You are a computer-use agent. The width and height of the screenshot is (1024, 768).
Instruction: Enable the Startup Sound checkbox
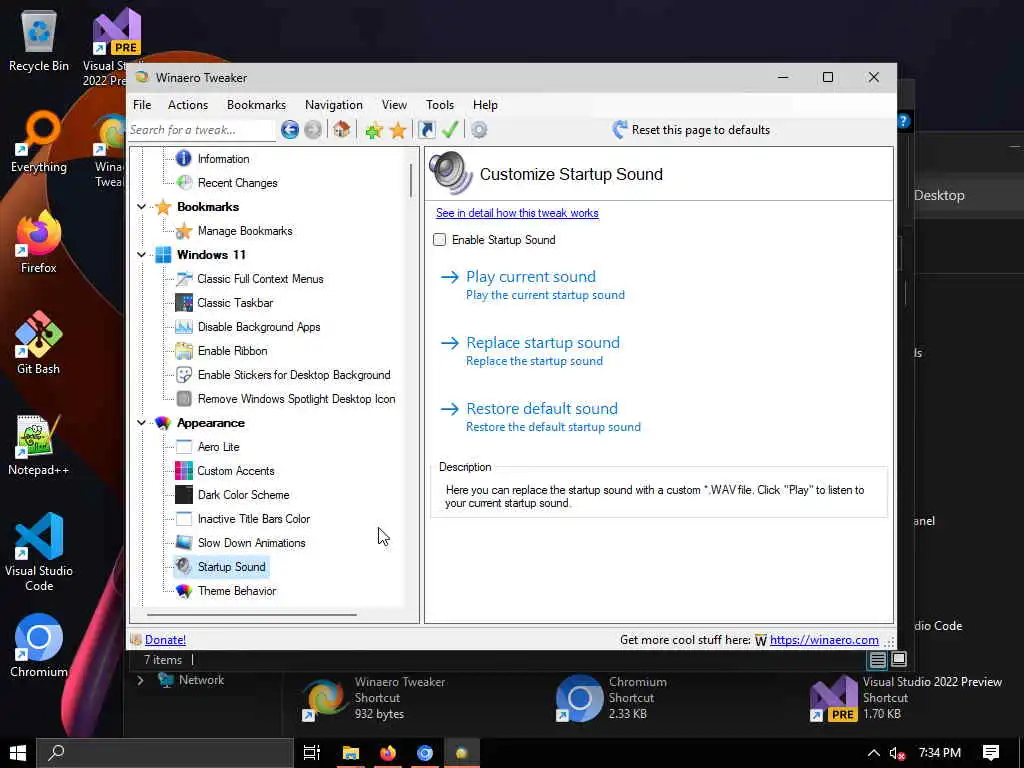440,240
